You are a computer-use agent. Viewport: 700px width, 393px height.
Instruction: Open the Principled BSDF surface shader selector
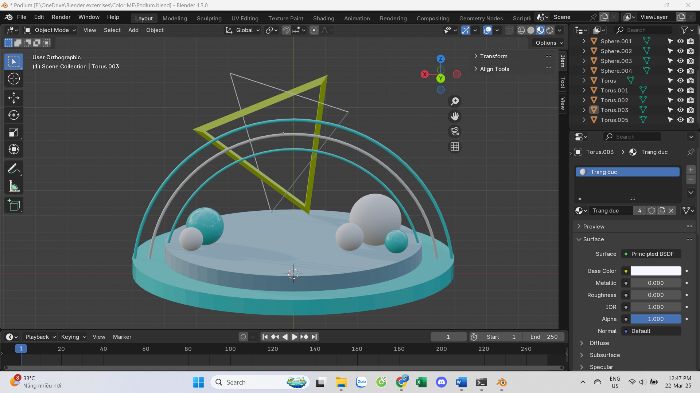tap(651, 254)
